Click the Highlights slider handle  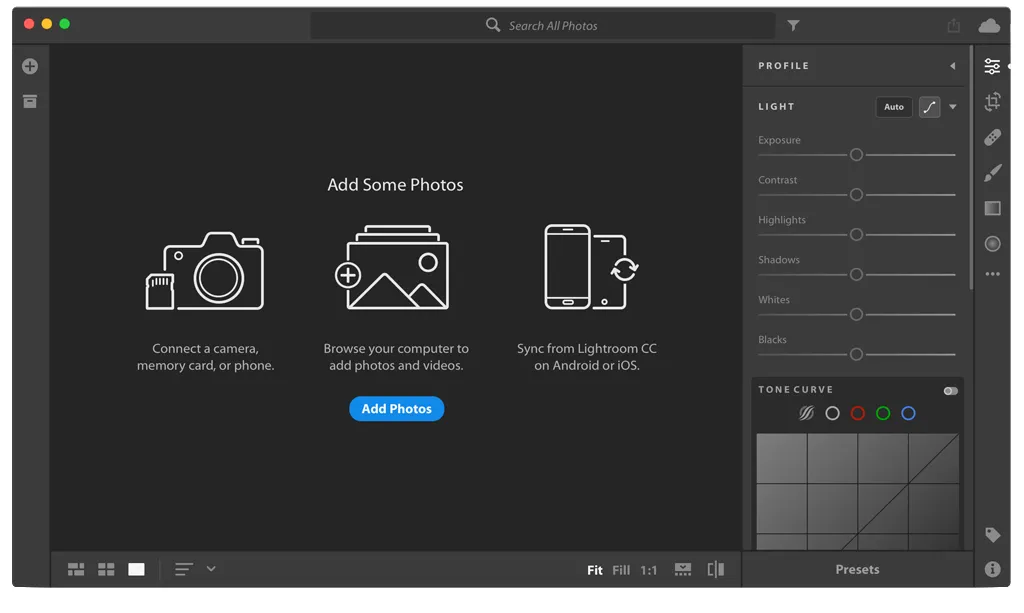click(856, 234)
